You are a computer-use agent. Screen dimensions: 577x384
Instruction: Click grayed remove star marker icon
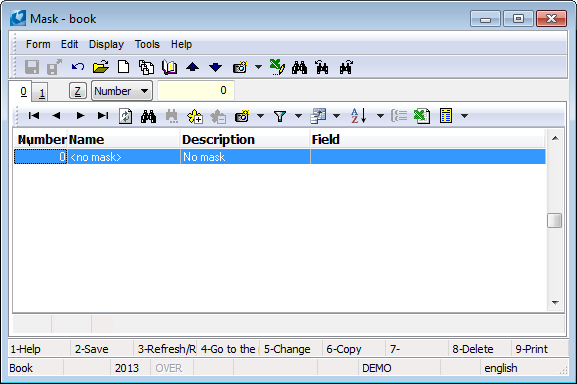[218, 116]
